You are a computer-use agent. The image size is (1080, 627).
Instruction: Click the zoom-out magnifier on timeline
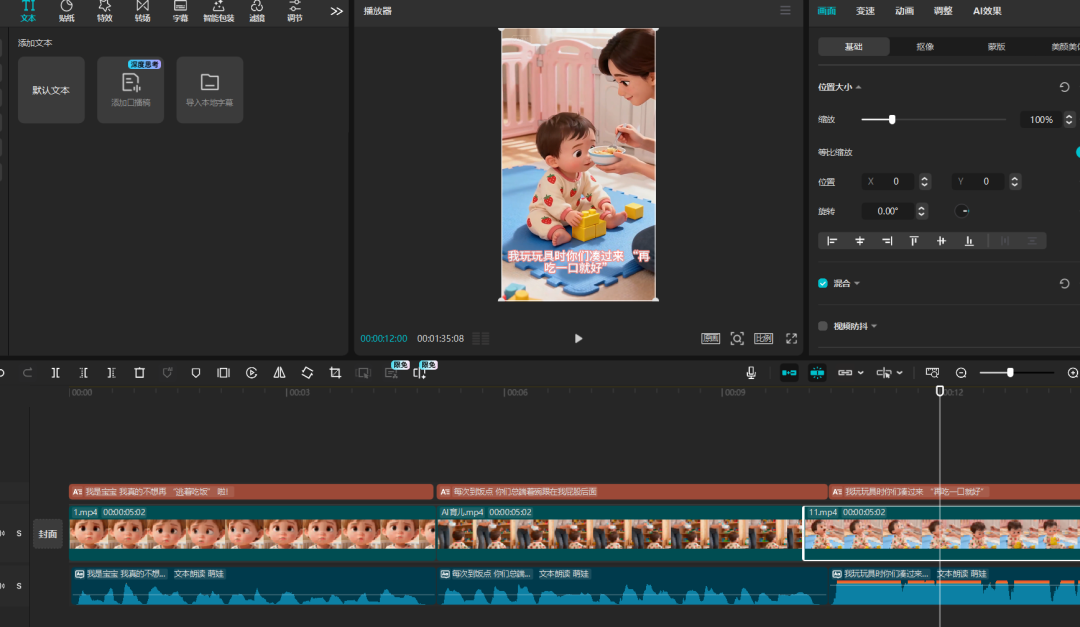(961, 373)
